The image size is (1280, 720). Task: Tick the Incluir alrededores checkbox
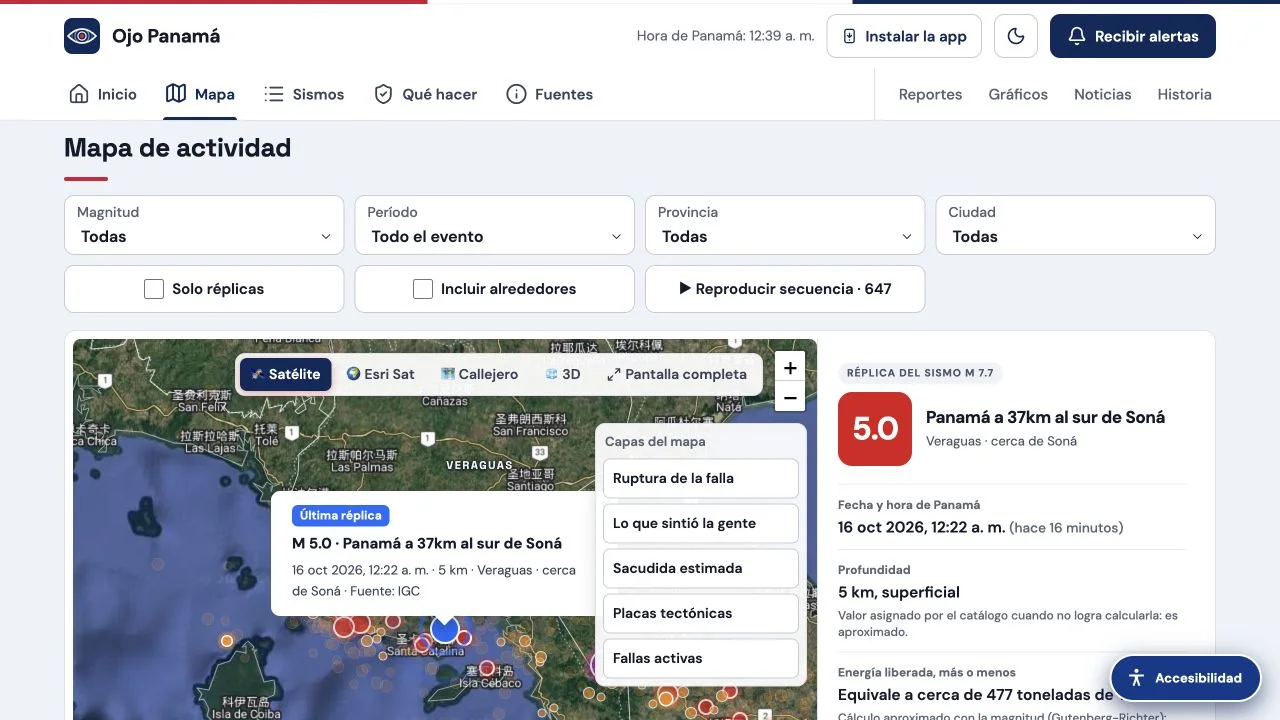click(x=423, y=289)
